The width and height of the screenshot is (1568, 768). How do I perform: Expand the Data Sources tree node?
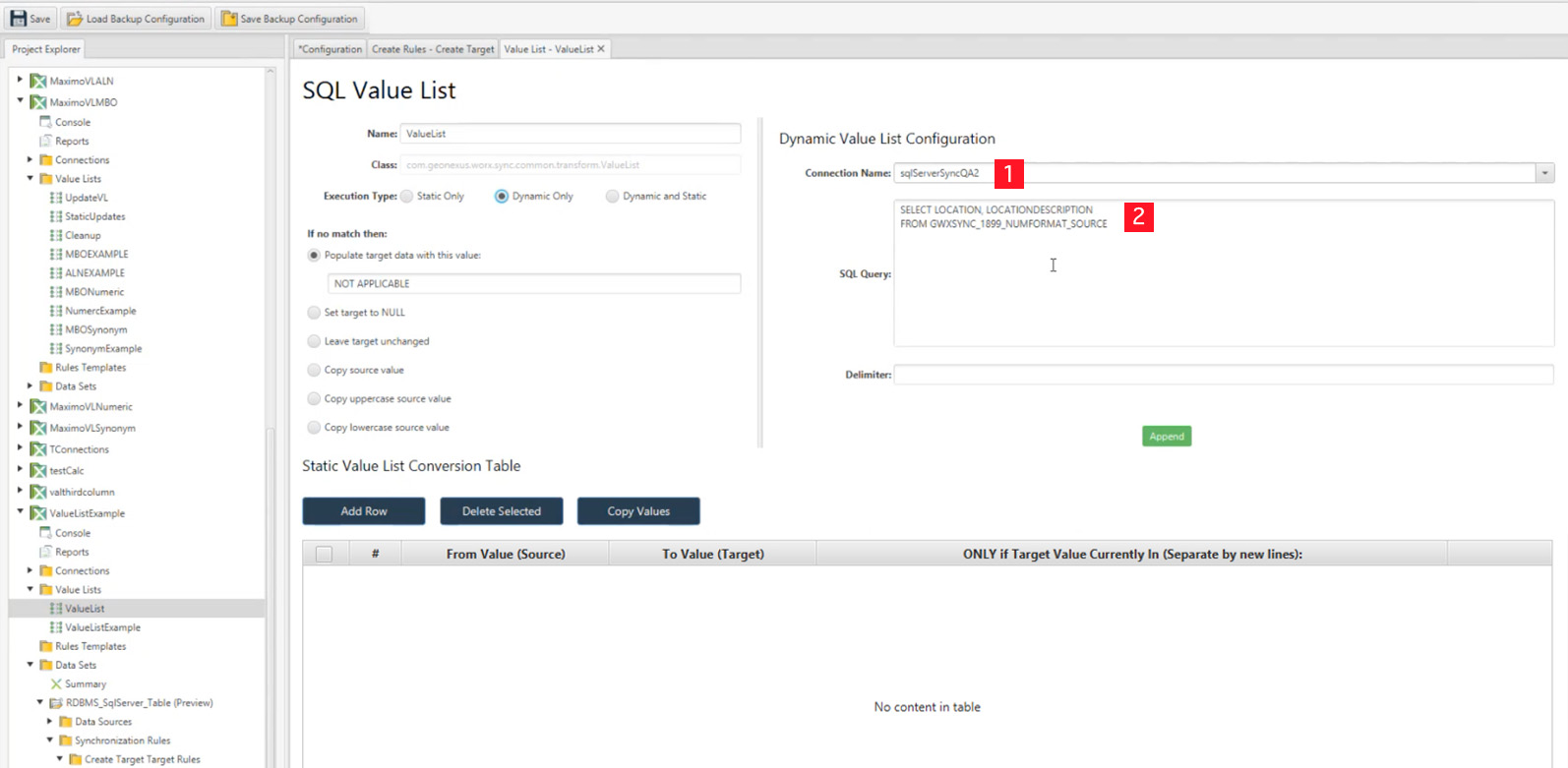pos(49,721)
